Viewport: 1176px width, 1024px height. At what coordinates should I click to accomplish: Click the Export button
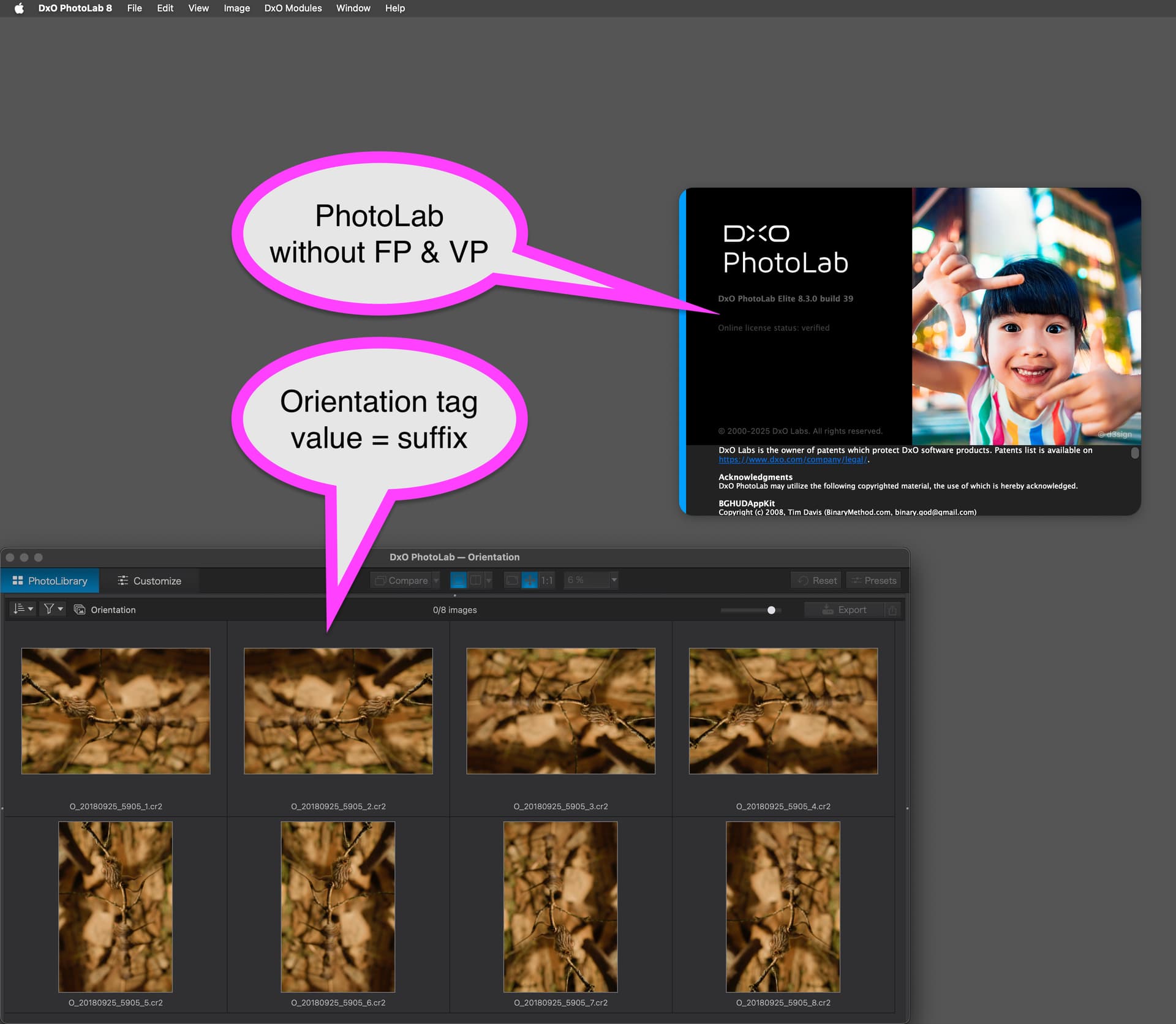coord(845,609)
